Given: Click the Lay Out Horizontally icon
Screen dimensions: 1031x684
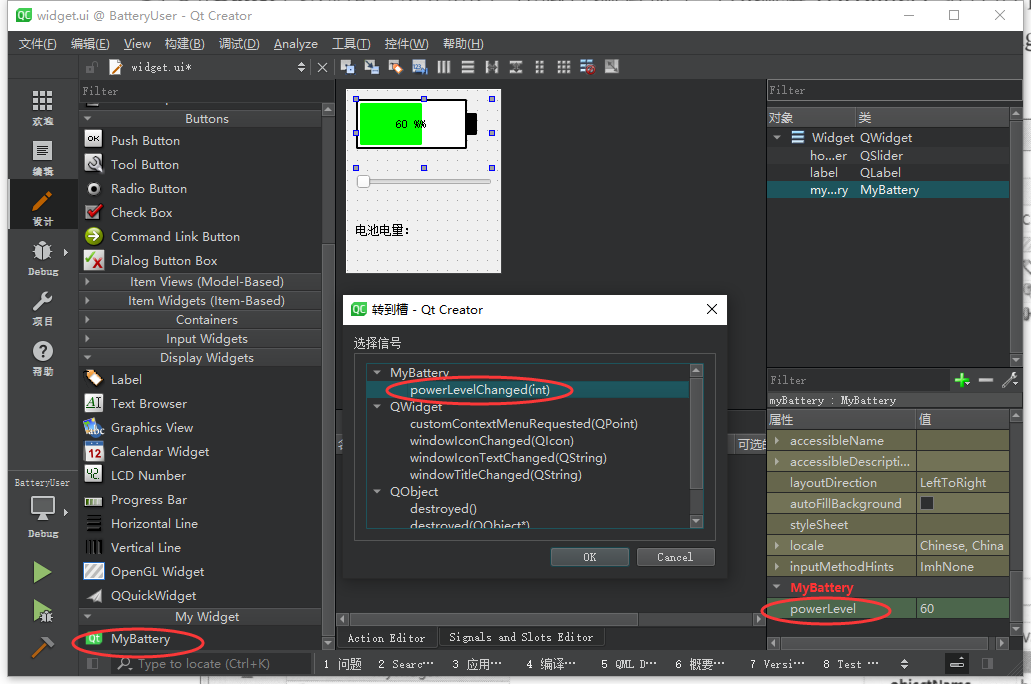Looking at the screenshot, I should pyautogui.click(x=444, y=66).
